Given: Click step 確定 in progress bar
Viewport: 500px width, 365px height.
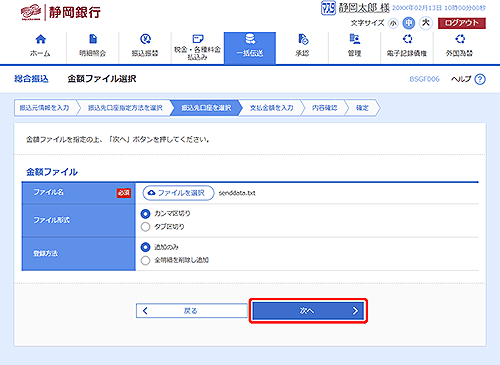Looking at the screenshot, I should (362, 108).
